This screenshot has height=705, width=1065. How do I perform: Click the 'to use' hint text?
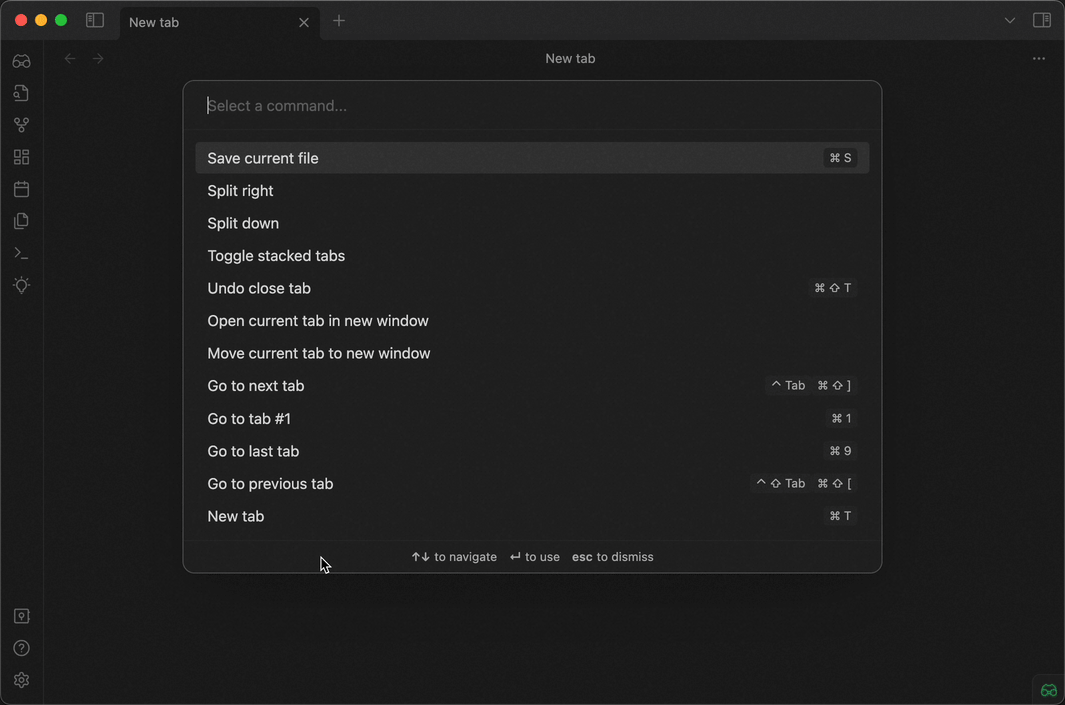tap(542, 557)
